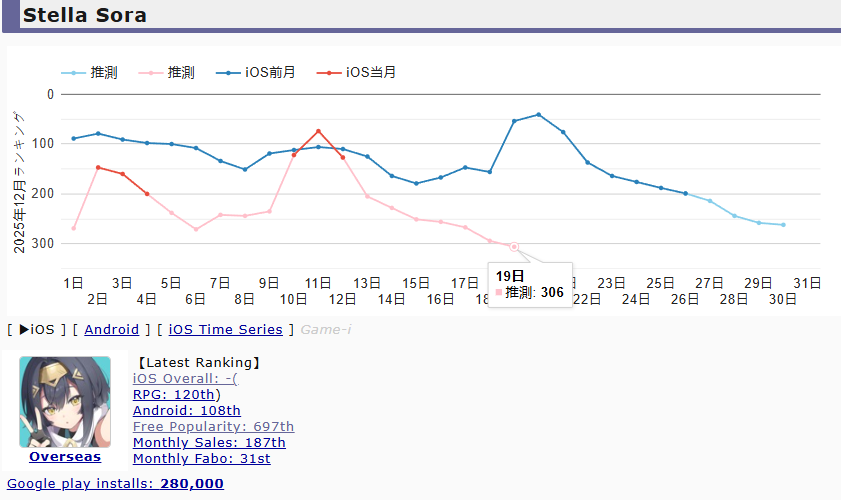
Task: Open the iOS Overall ranking link
Action: pyautogui.click(x=185, y=379)
